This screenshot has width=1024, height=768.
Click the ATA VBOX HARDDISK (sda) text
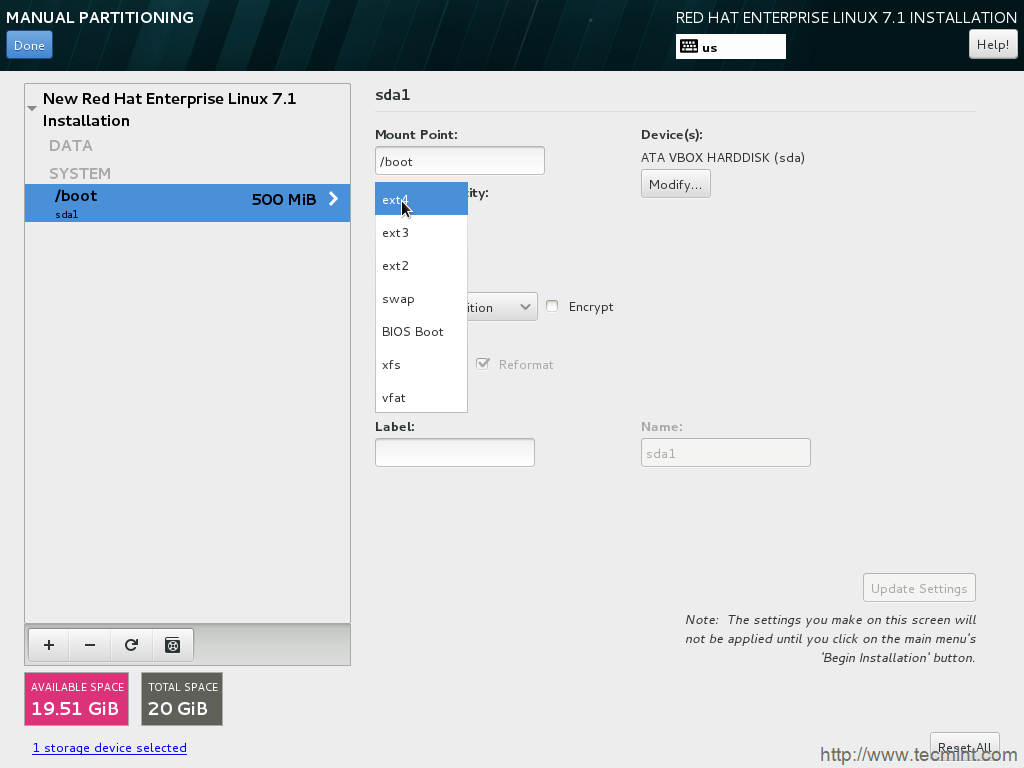tap(723, 157)
